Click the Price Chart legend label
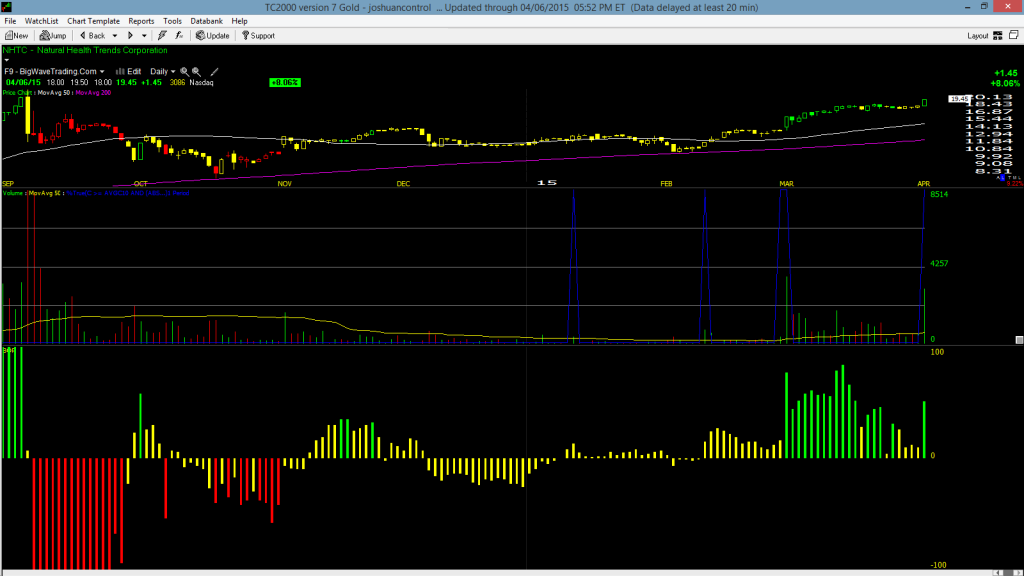1024x576 pixels. [x=18, y=93]
